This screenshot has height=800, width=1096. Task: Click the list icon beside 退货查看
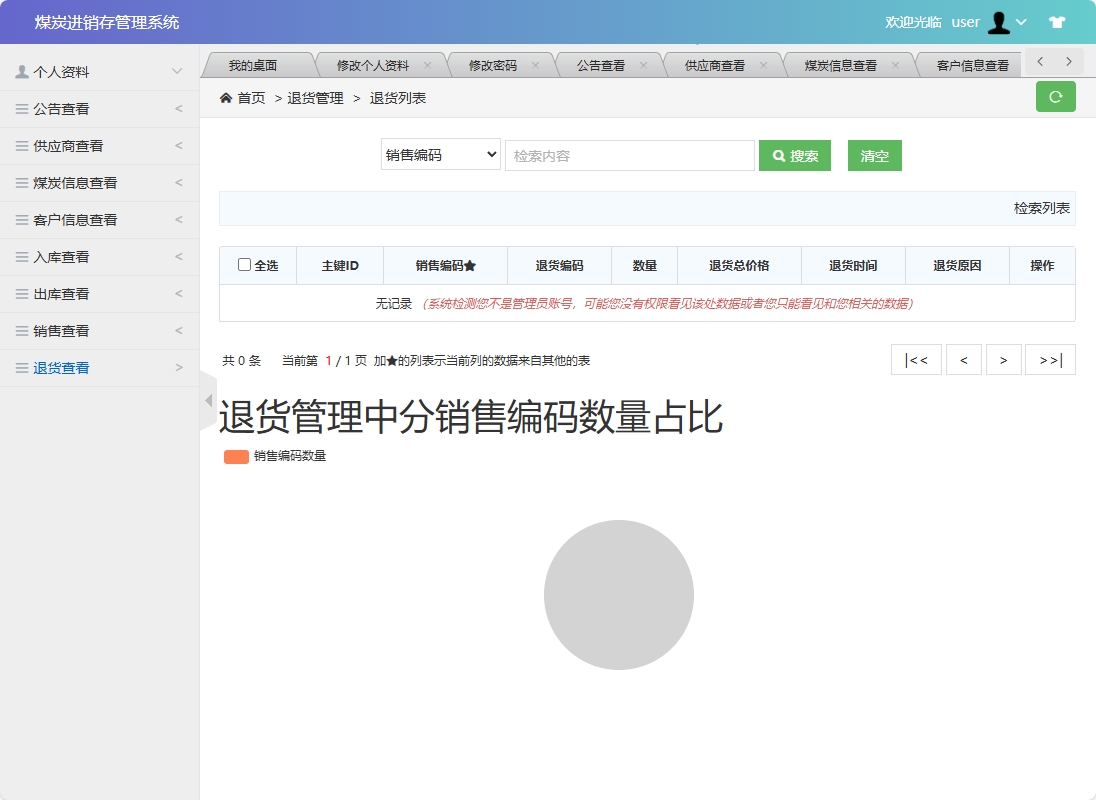pos(22,367)
